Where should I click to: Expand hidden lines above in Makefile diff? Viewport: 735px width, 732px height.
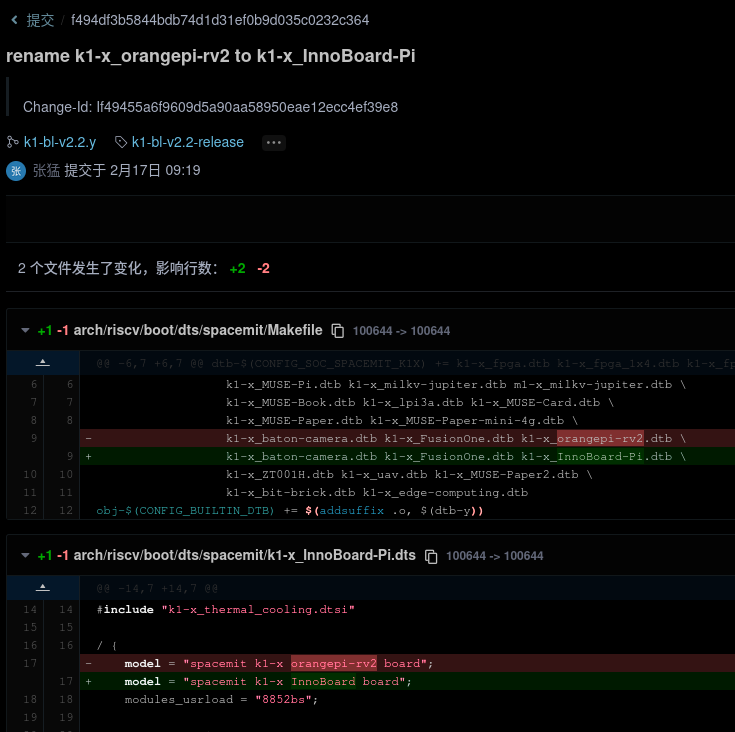[42, 363]
